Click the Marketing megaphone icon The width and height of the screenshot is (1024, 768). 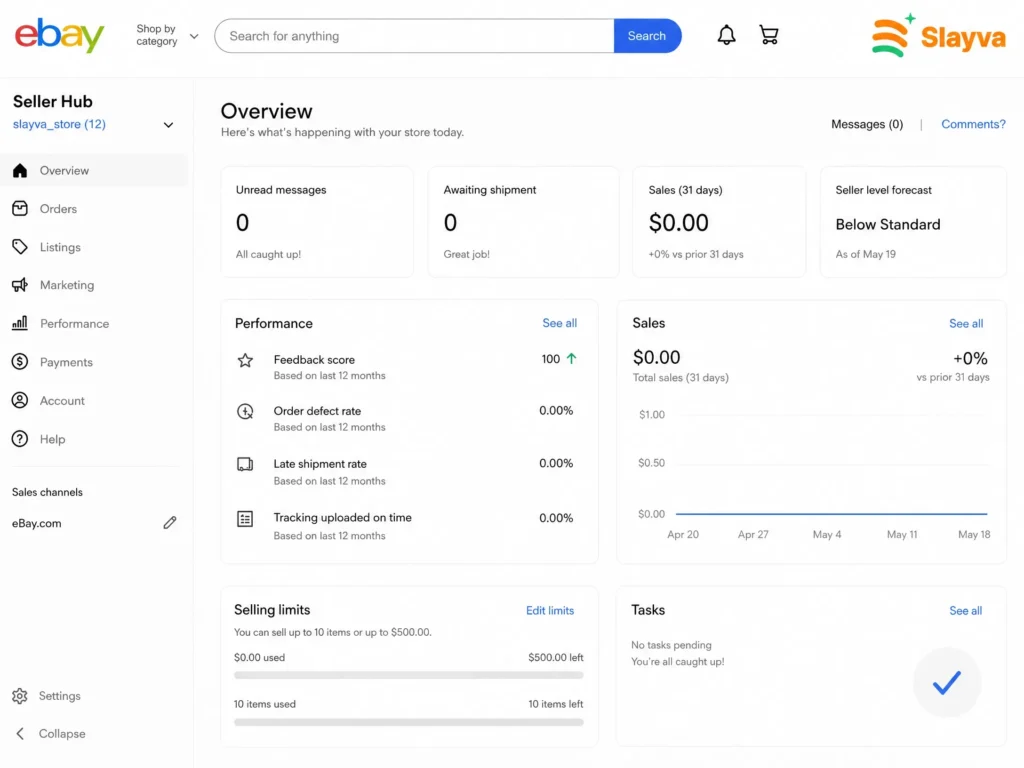click(20, 285)
